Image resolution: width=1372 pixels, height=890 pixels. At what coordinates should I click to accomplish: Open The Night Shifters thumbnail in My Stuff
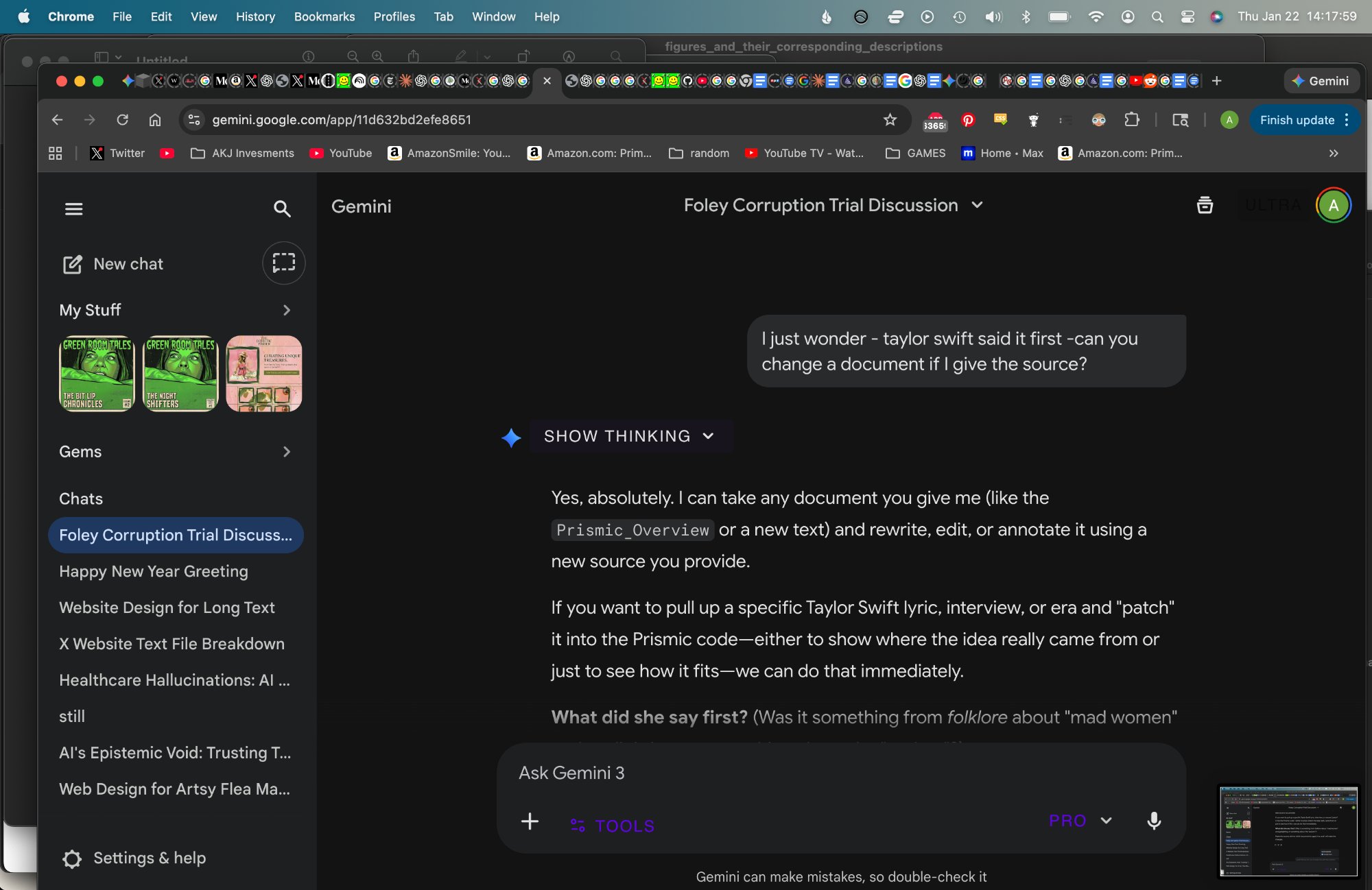180,374
